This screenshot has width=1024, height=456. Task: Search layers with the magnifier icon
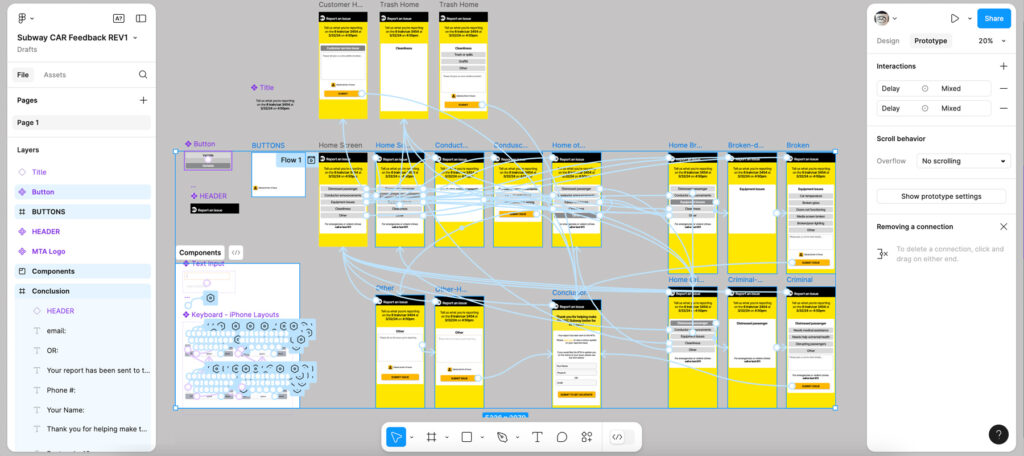coord(143,75)
